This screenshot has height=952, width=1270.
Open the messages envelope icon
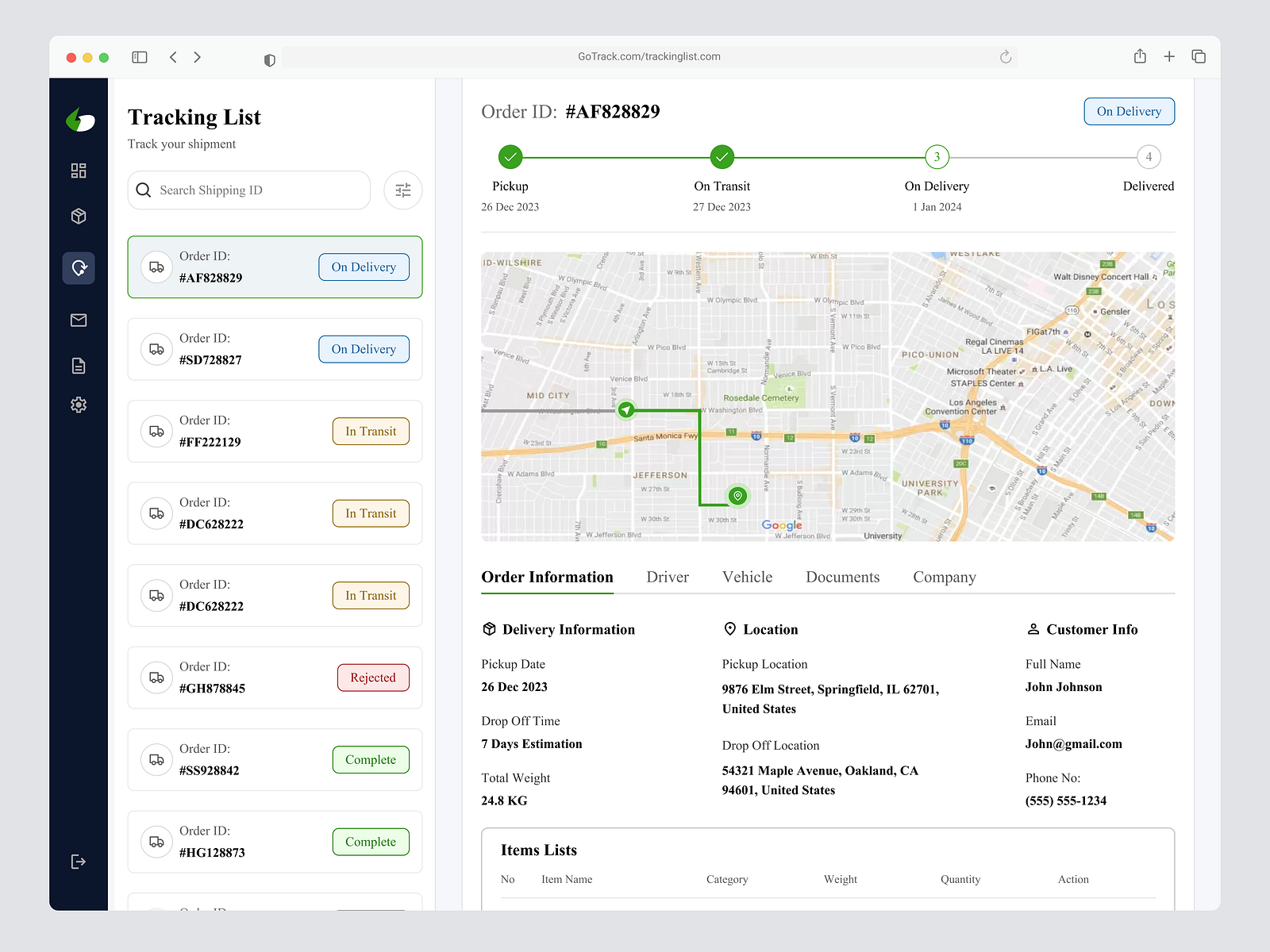79,320
